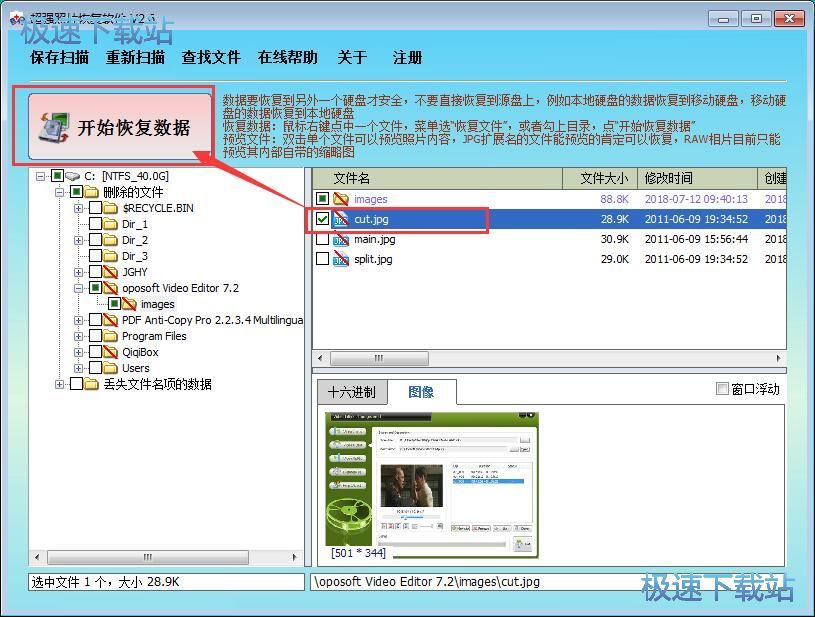
Task: Click the file path status field
Action: 548,582
